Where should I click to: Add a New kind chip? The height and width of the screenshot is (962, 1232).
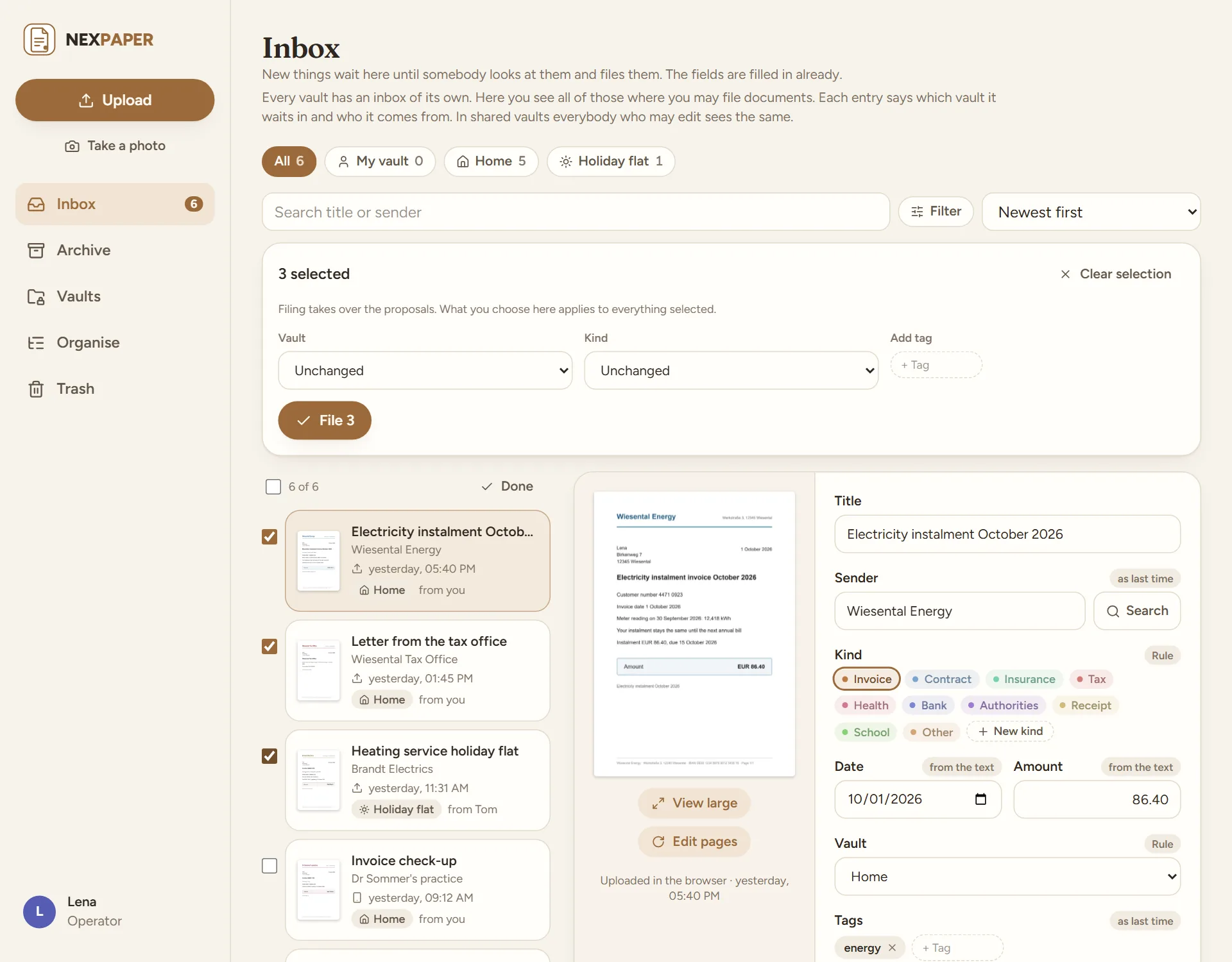pyautogui.click(x=1010, y=731)
